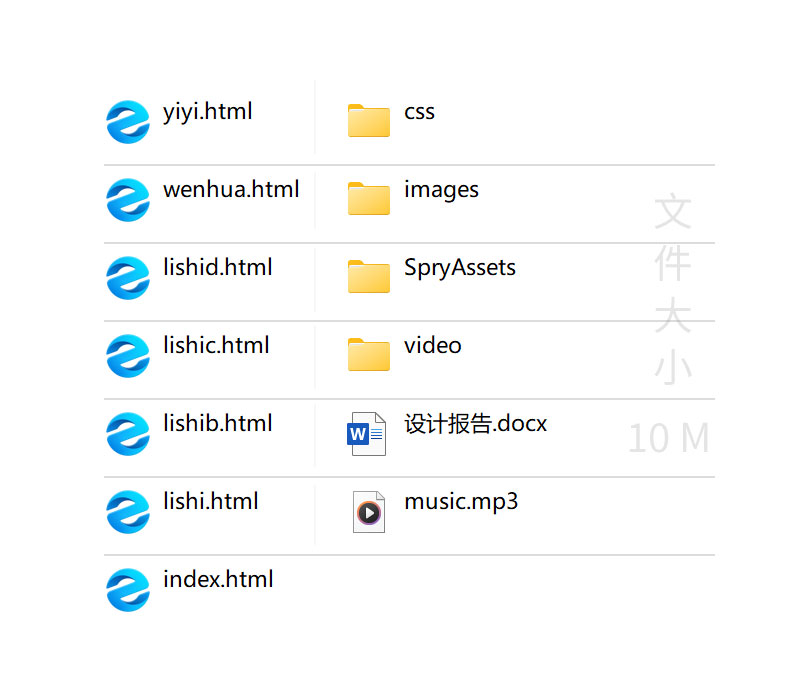Click the css folder icon
Viewport: 800px width, 700px height.
coord(368,121)
